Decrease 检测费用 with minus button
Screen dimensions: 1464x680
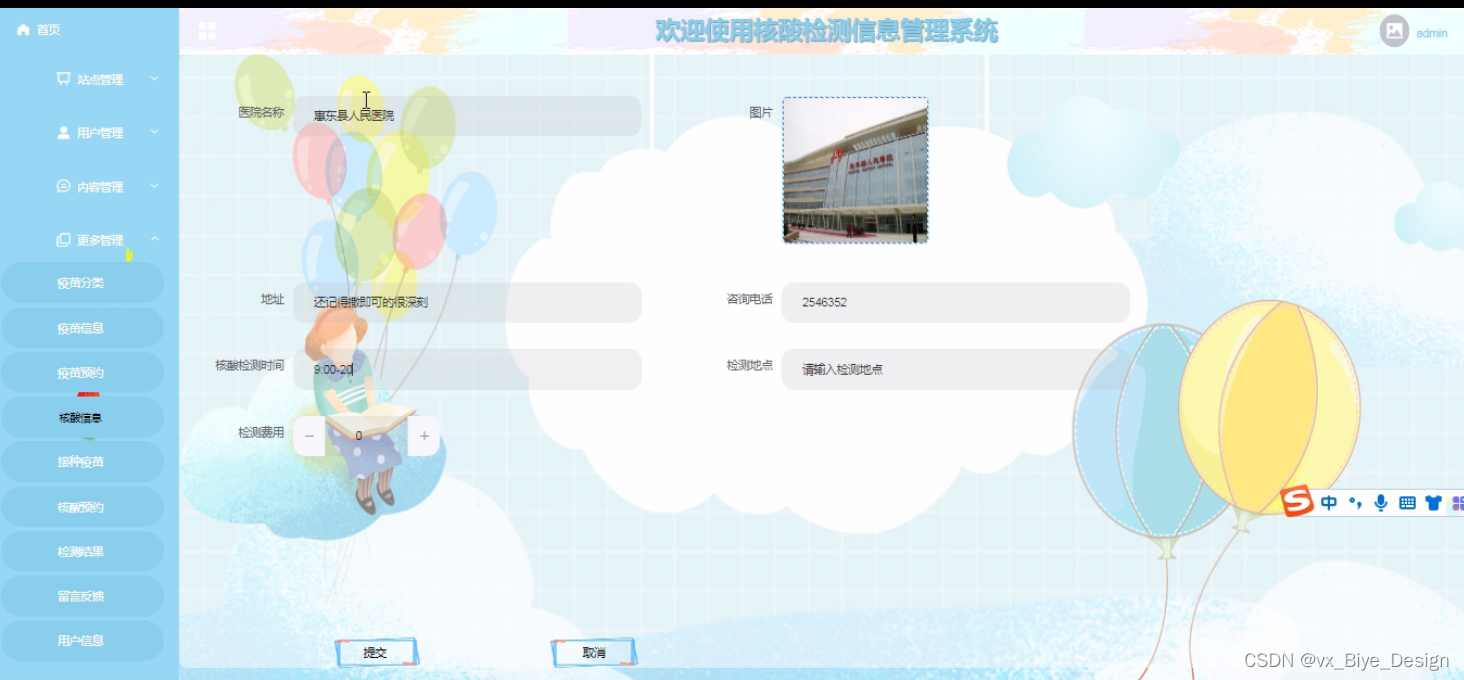tap(309, 436)
